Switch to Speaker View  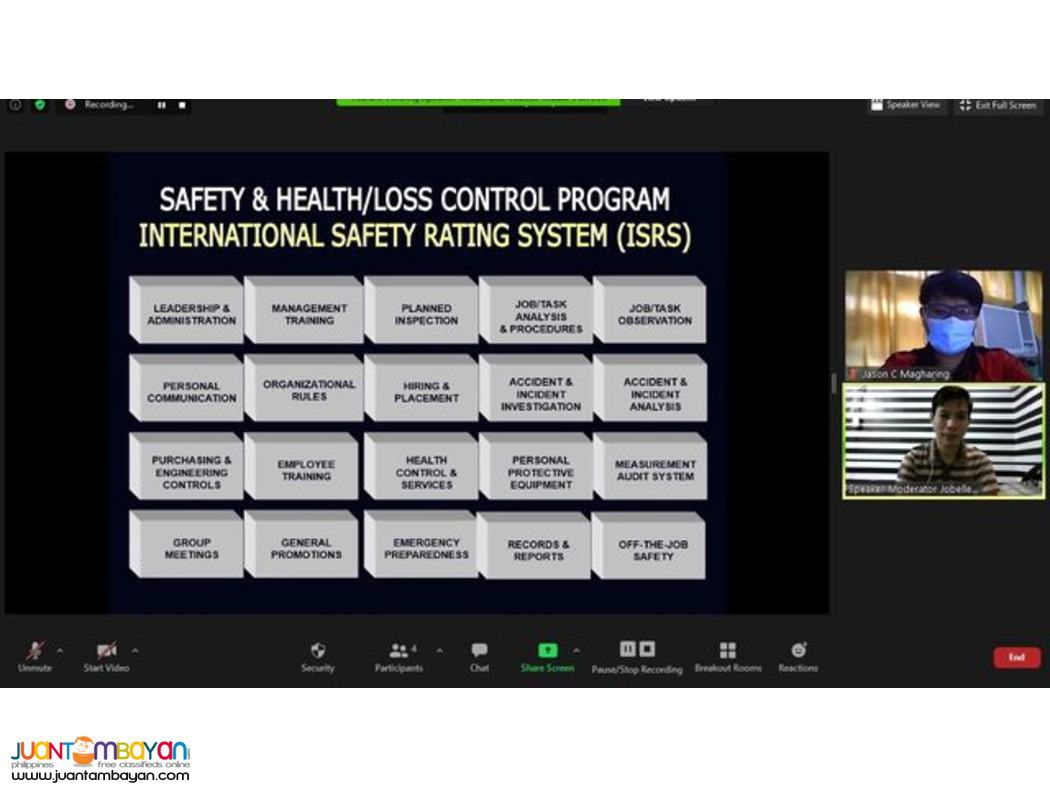[905, 105]
